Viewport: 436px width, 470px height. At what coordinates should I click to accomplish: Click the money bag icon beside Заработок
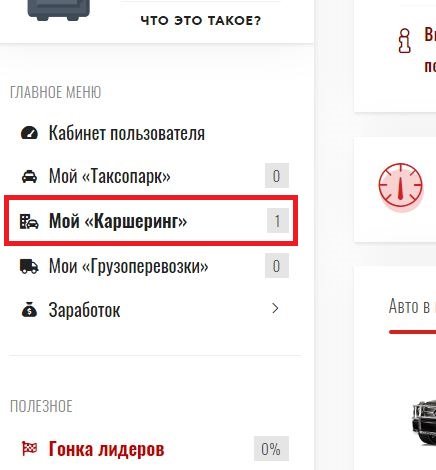click(x=29, y=309)
